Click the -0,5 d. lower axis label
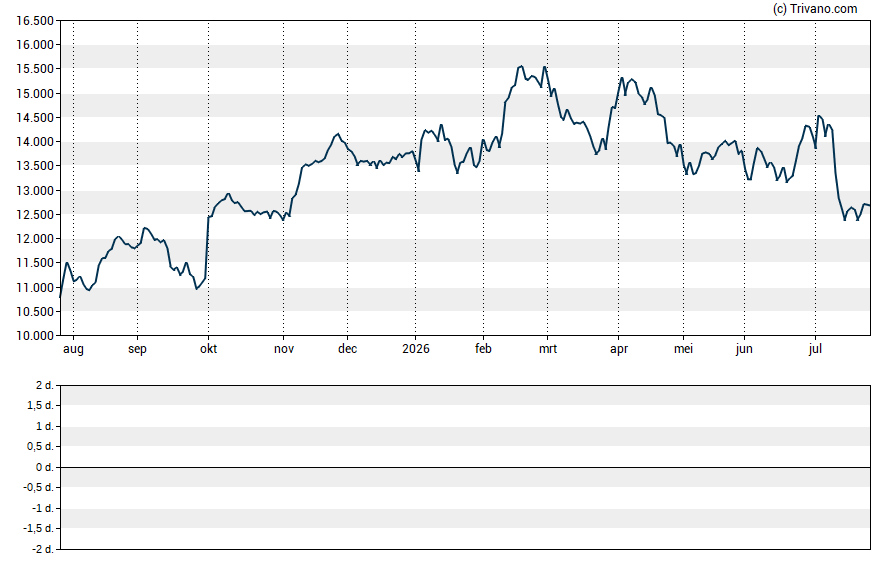 click(x=39, y=487)
